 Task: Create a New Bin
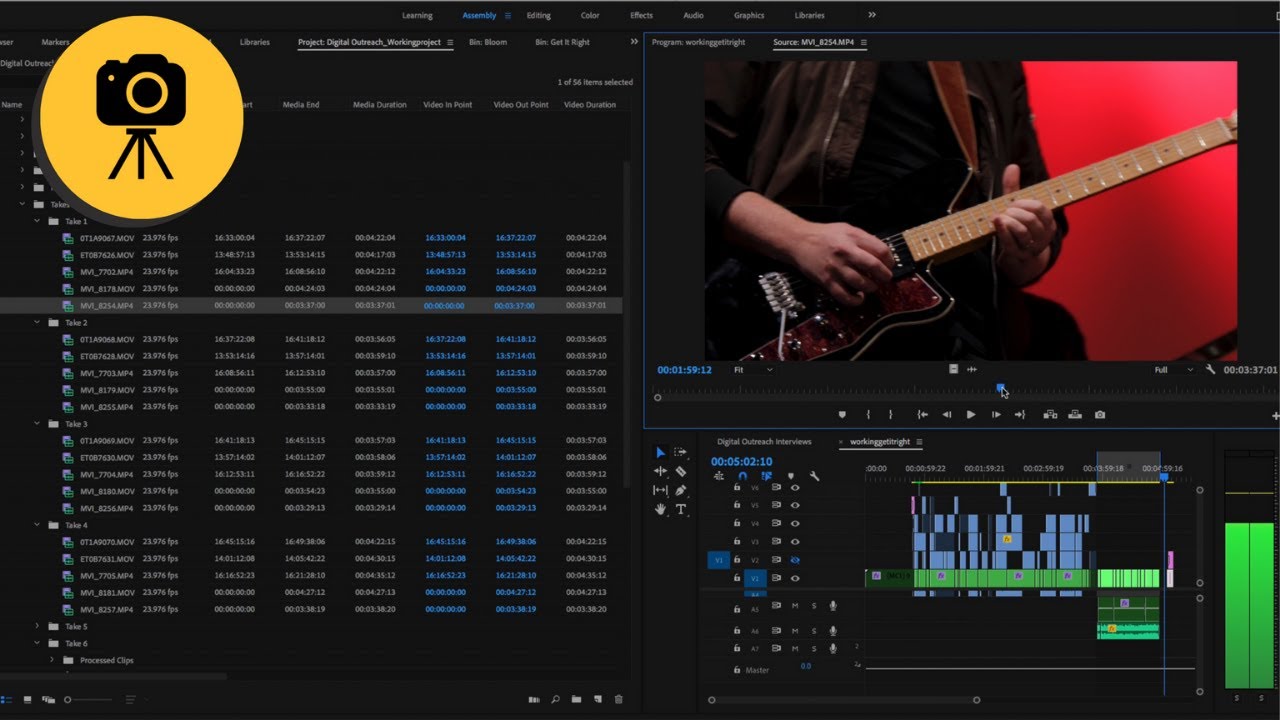coord(576,699)
